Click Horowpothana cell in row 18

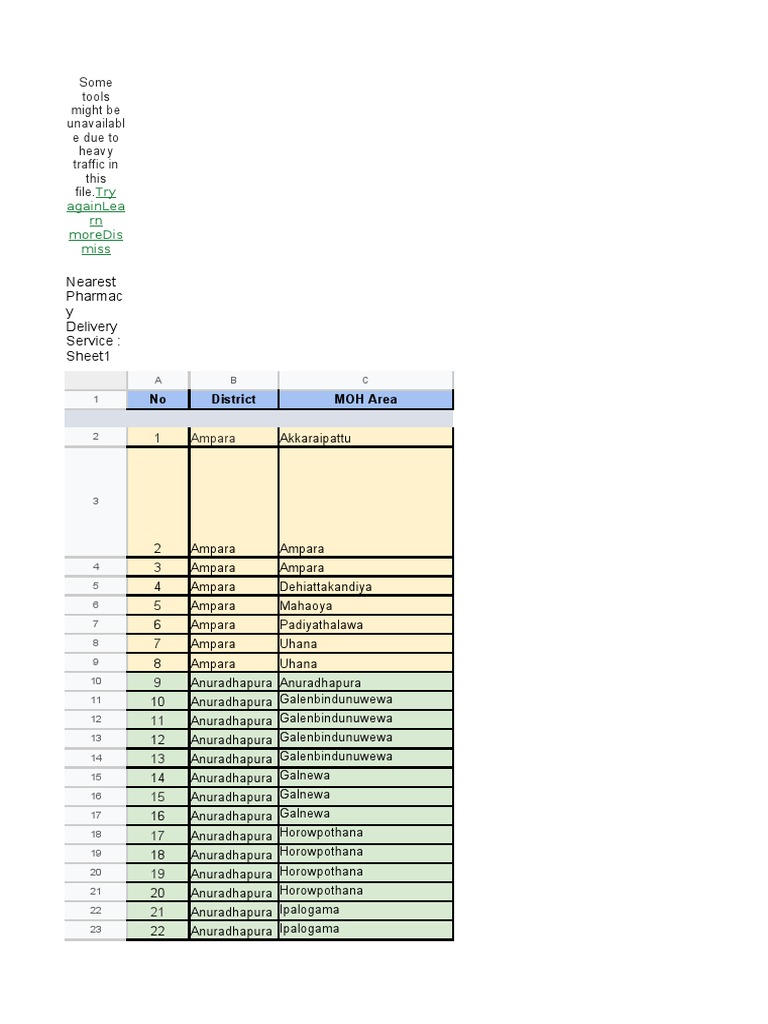[x=366, y=835]
